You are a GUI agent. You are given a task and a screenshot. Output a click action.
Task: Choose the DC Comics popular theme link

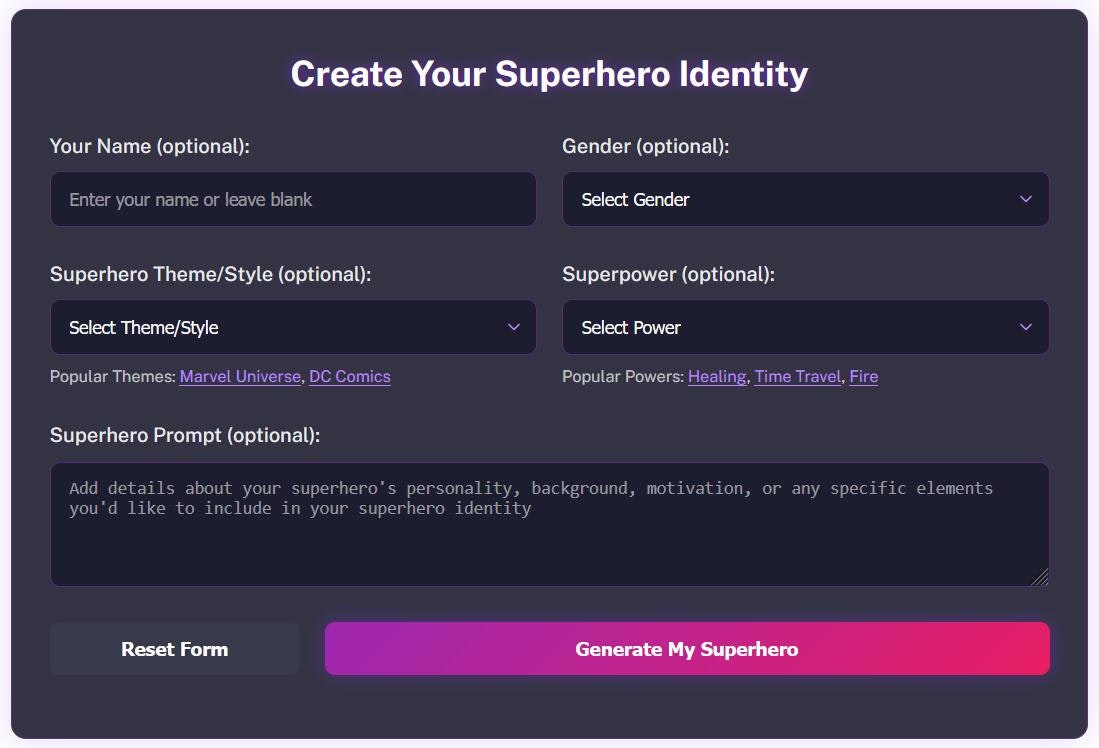(350, 377)
